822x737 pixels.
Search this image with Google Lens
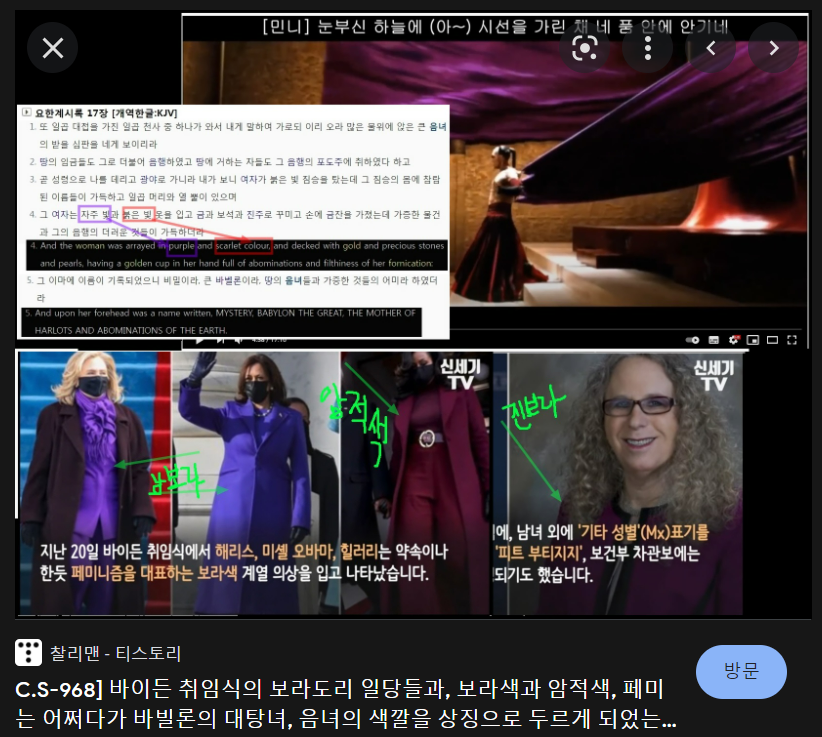point(585,48)
